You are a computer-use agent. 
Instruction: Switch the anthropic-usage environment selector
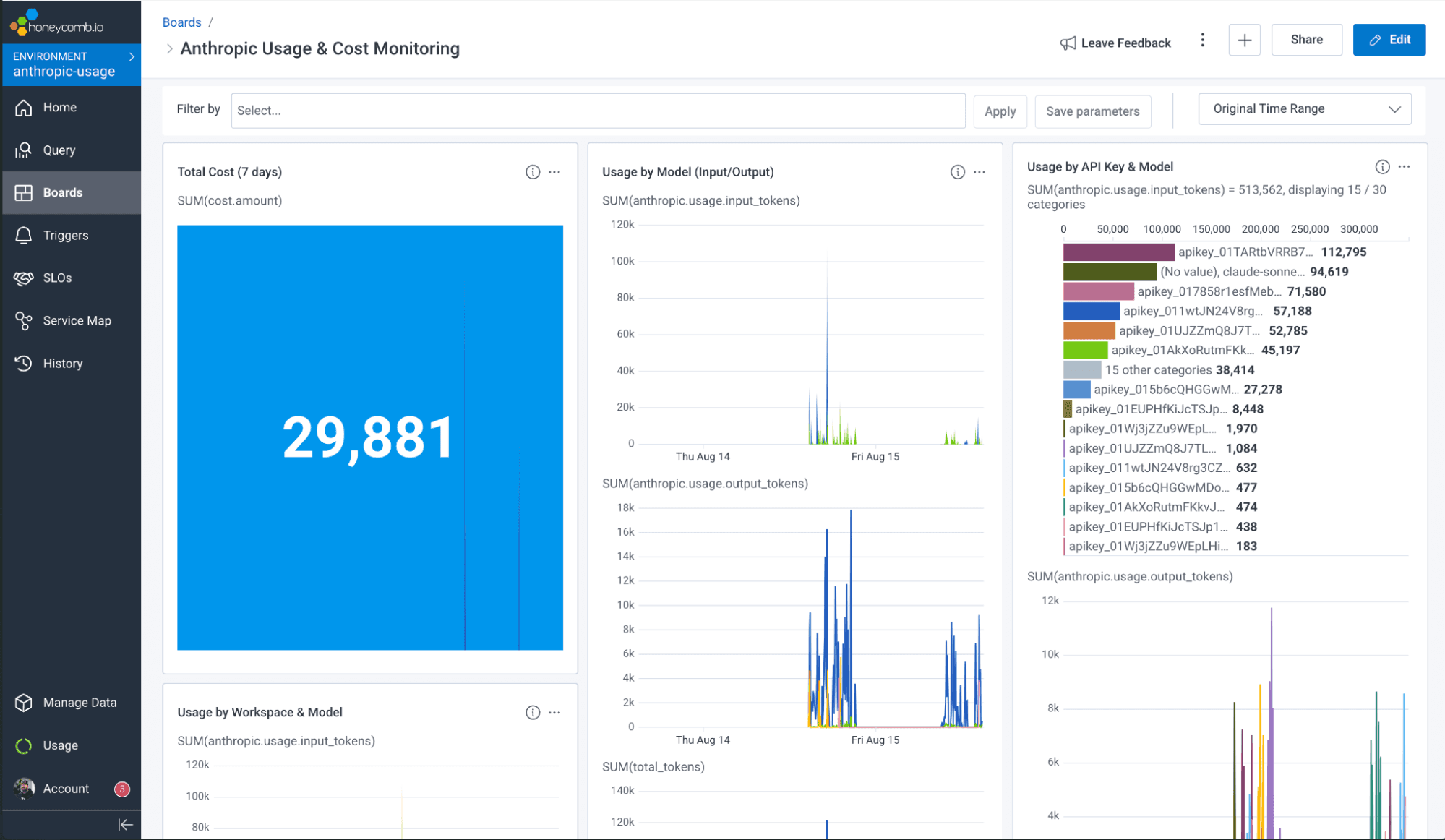coord(71,64)
